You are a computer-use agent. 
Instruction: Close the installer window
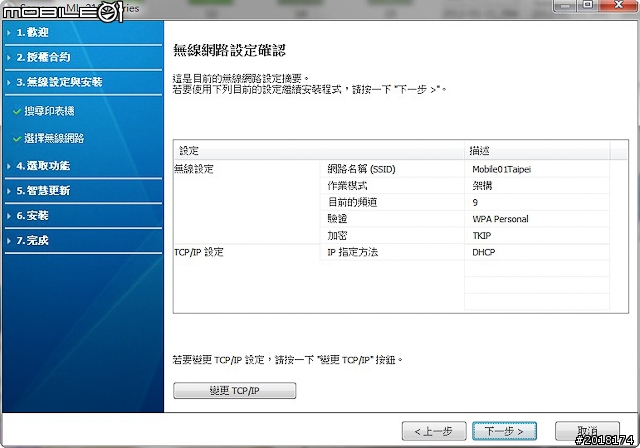click(x=619, y=5)
